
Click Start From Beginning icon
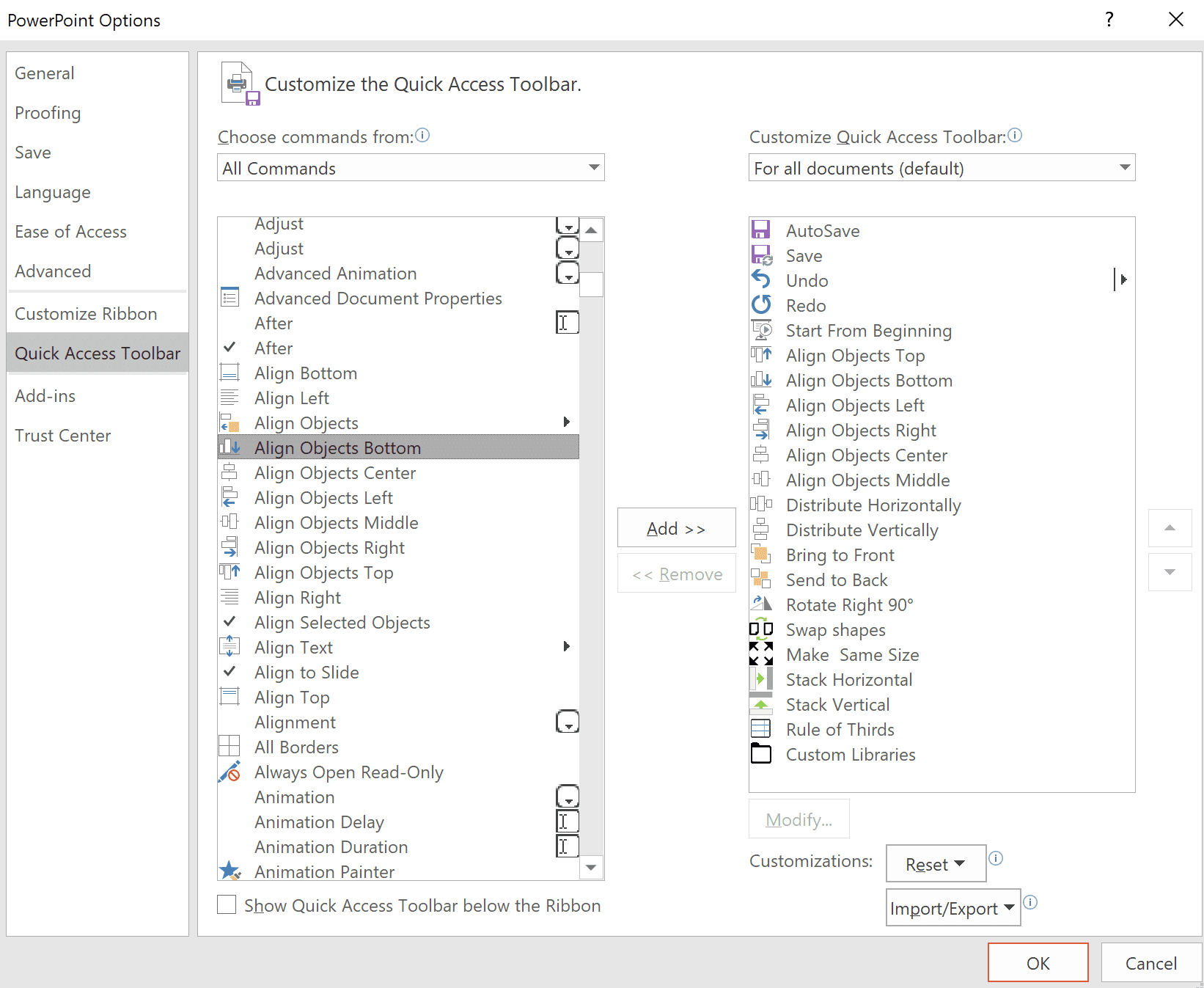[761, 330]
